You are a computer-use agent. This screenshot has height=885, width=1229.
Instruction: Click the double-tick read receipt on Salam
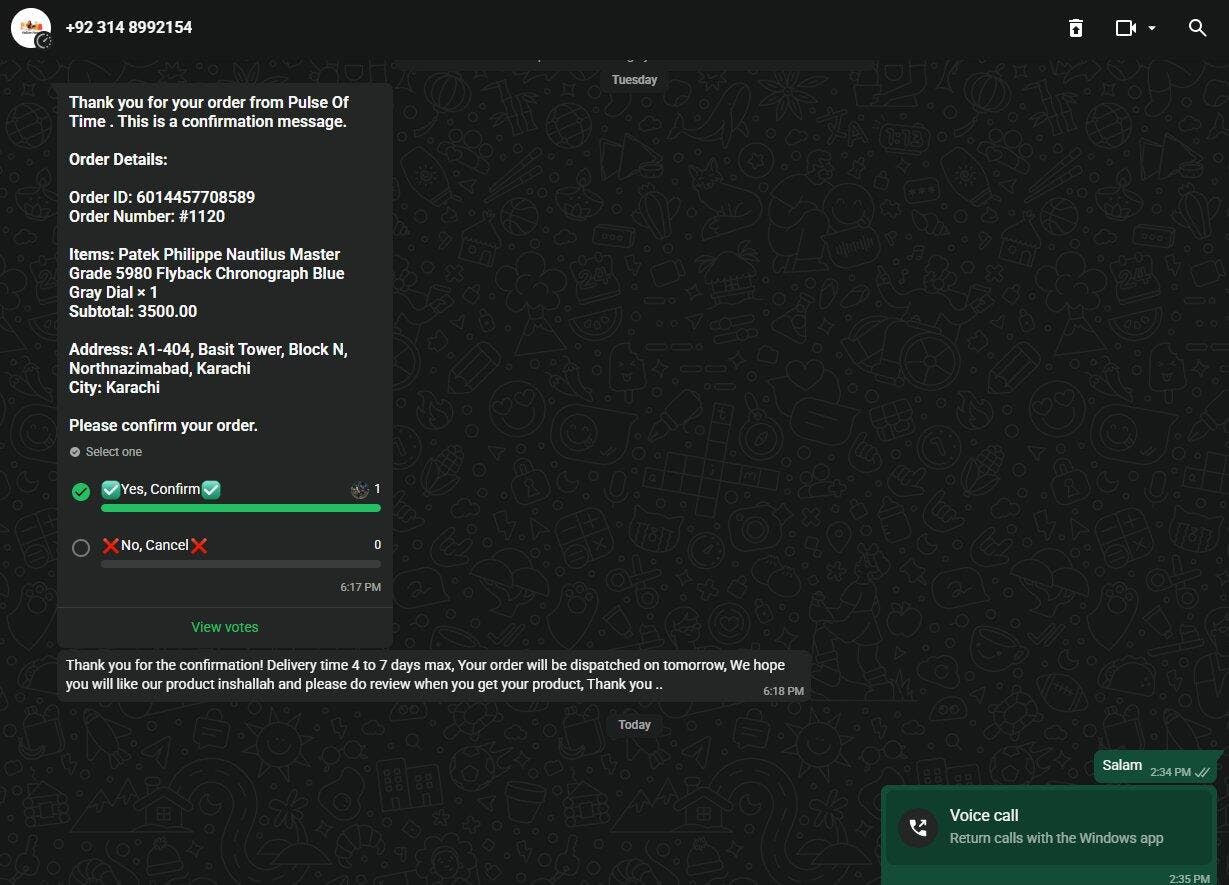click(1203, 773)
